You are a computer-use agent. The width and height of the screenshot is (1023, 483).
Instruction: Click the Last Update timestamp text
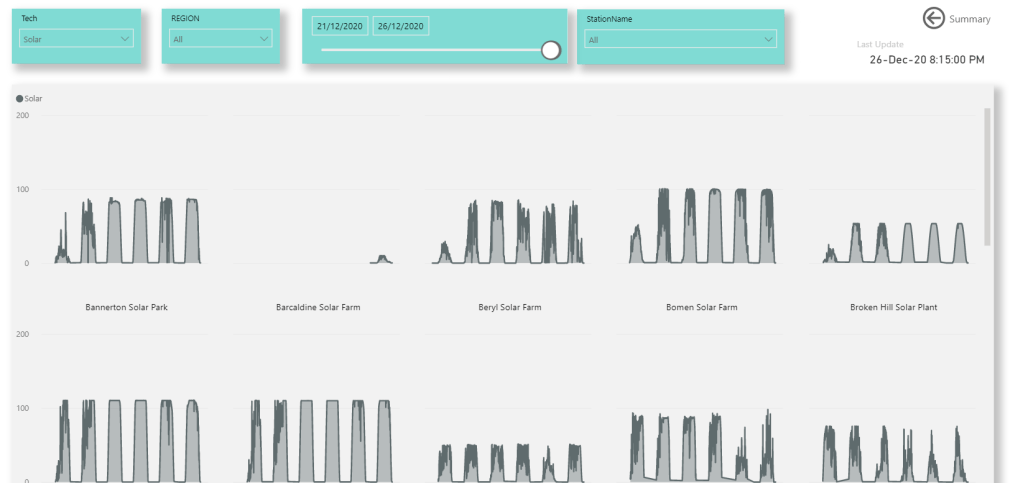[x=926, y=60]
